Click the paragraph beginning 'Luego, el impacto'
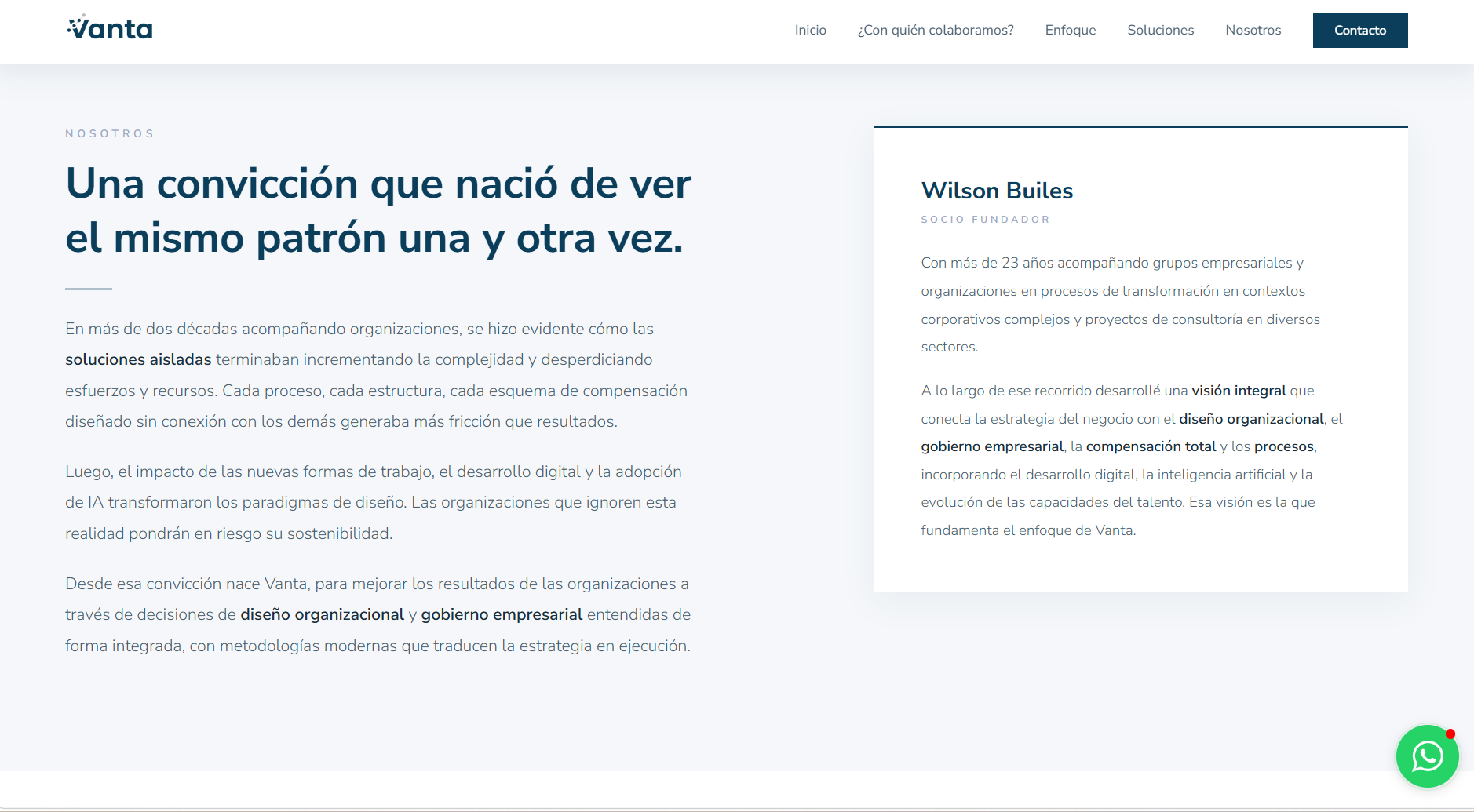 pos(373,502)
